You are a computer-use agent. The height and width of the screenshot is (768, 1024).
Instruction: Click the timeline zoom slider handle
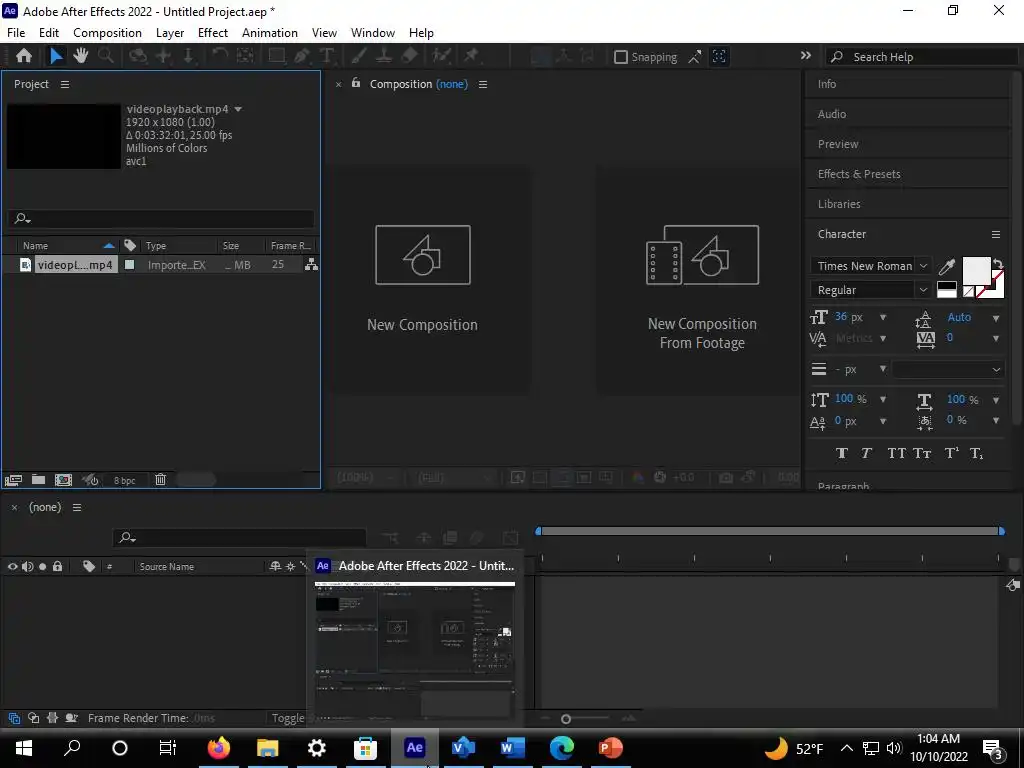click(566, 719)
